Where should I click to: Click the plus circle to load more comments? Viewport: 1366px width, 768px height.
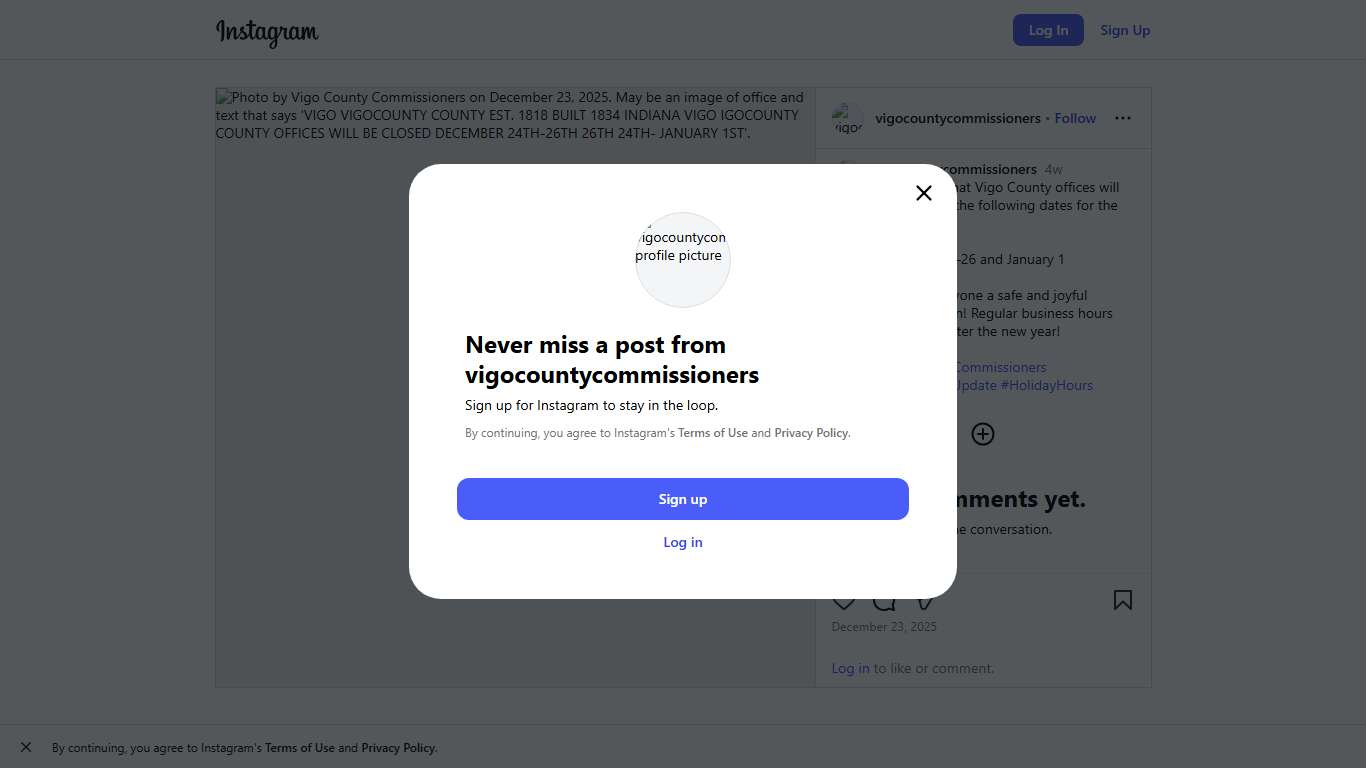[x=983, y=434]
